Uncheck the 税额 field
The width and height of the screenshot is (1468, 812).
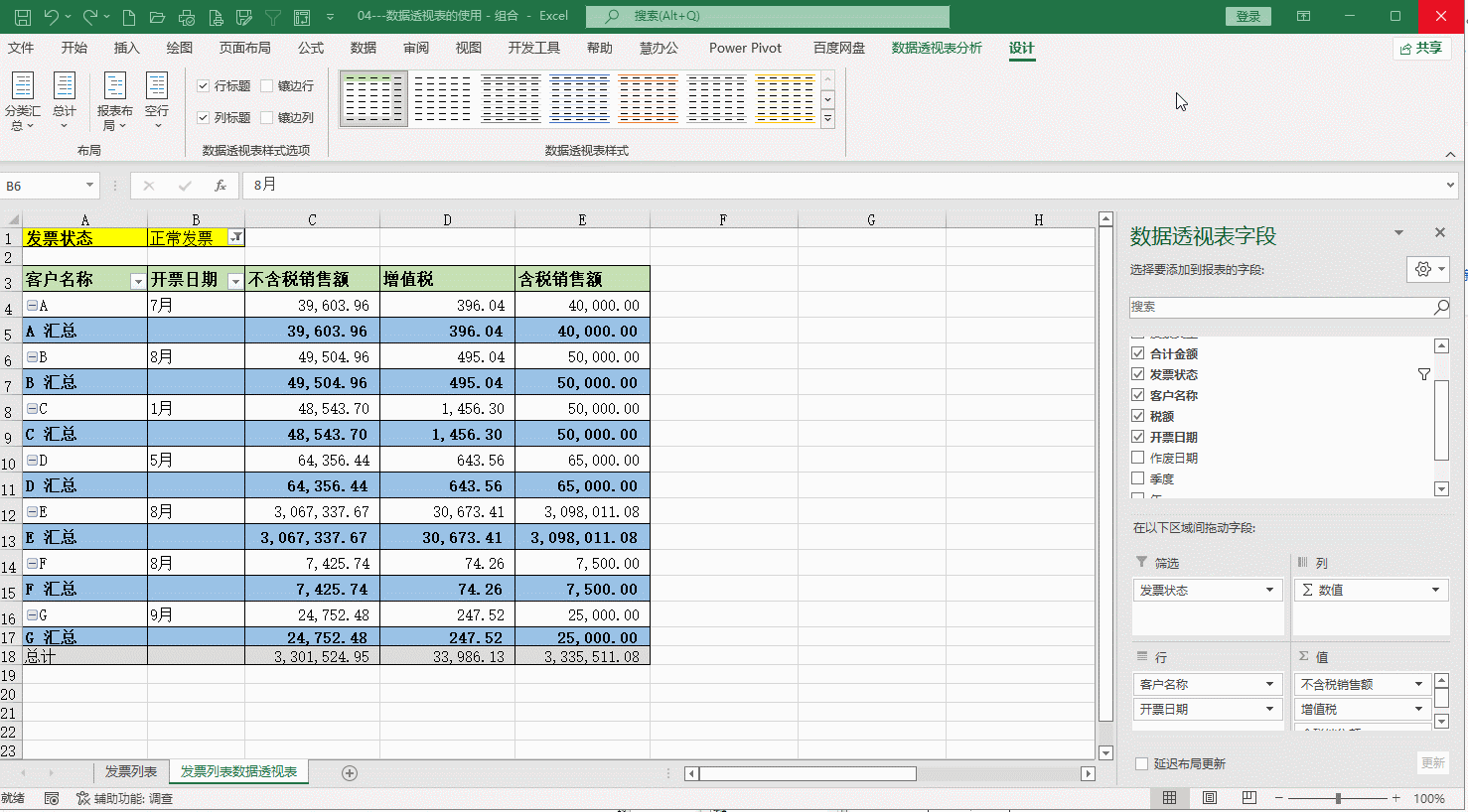1138,416
